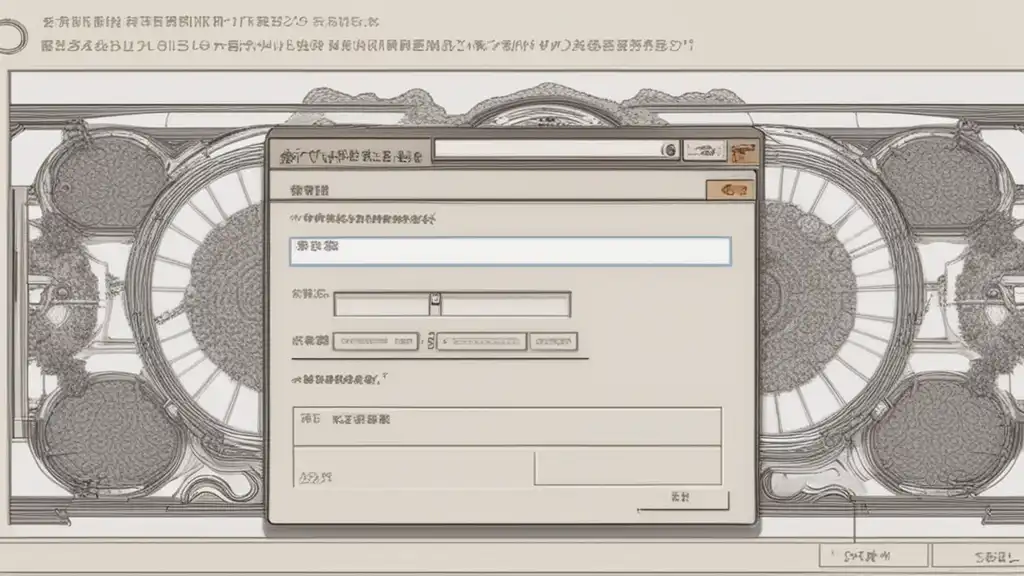Click the wide upper row of the lower table
This screenshot has height=576, width=1024.
[507, 426]
